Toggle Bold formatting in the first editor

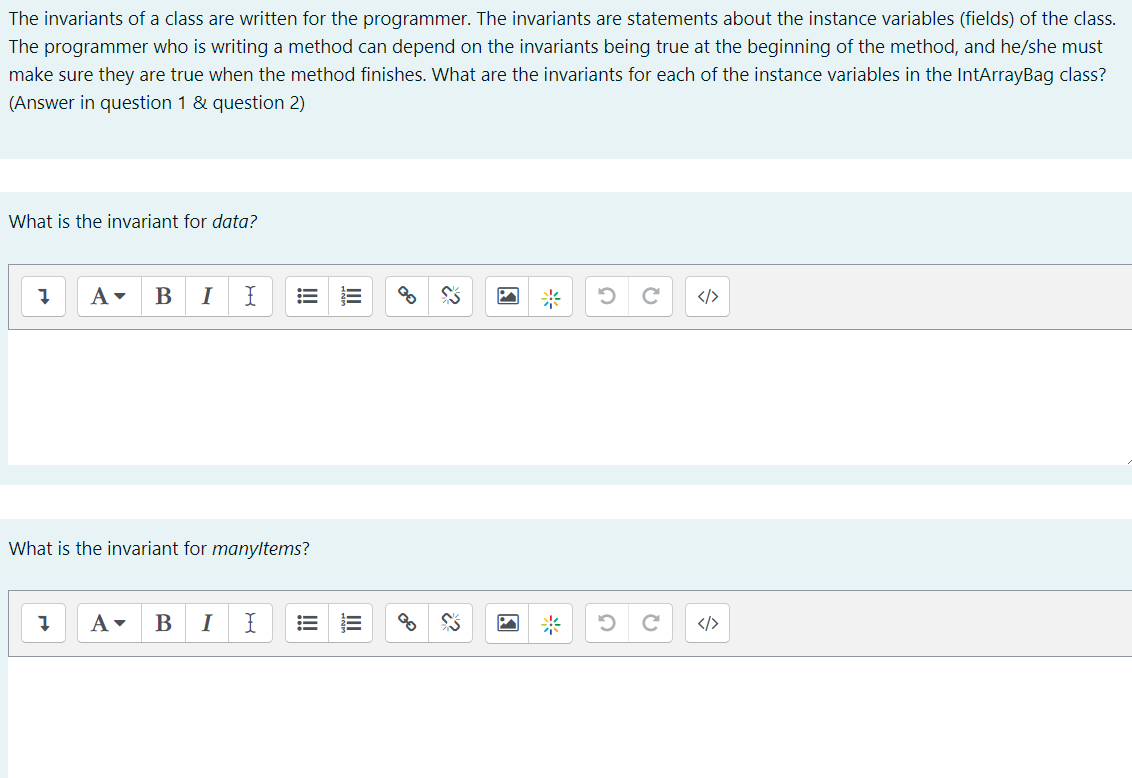pos(163,296)
